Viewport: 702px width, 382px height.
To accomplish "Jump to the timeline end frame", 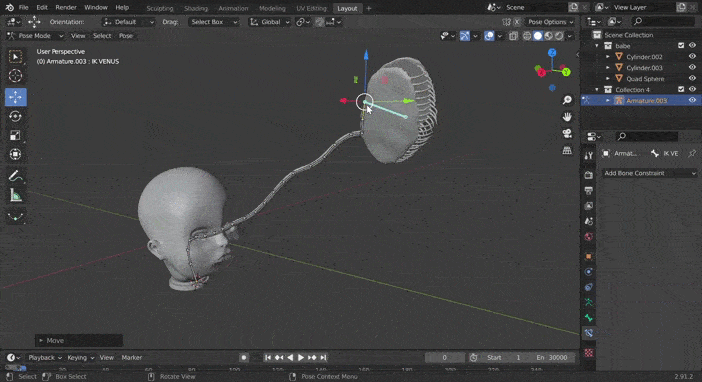I will (x=323, y=357).
